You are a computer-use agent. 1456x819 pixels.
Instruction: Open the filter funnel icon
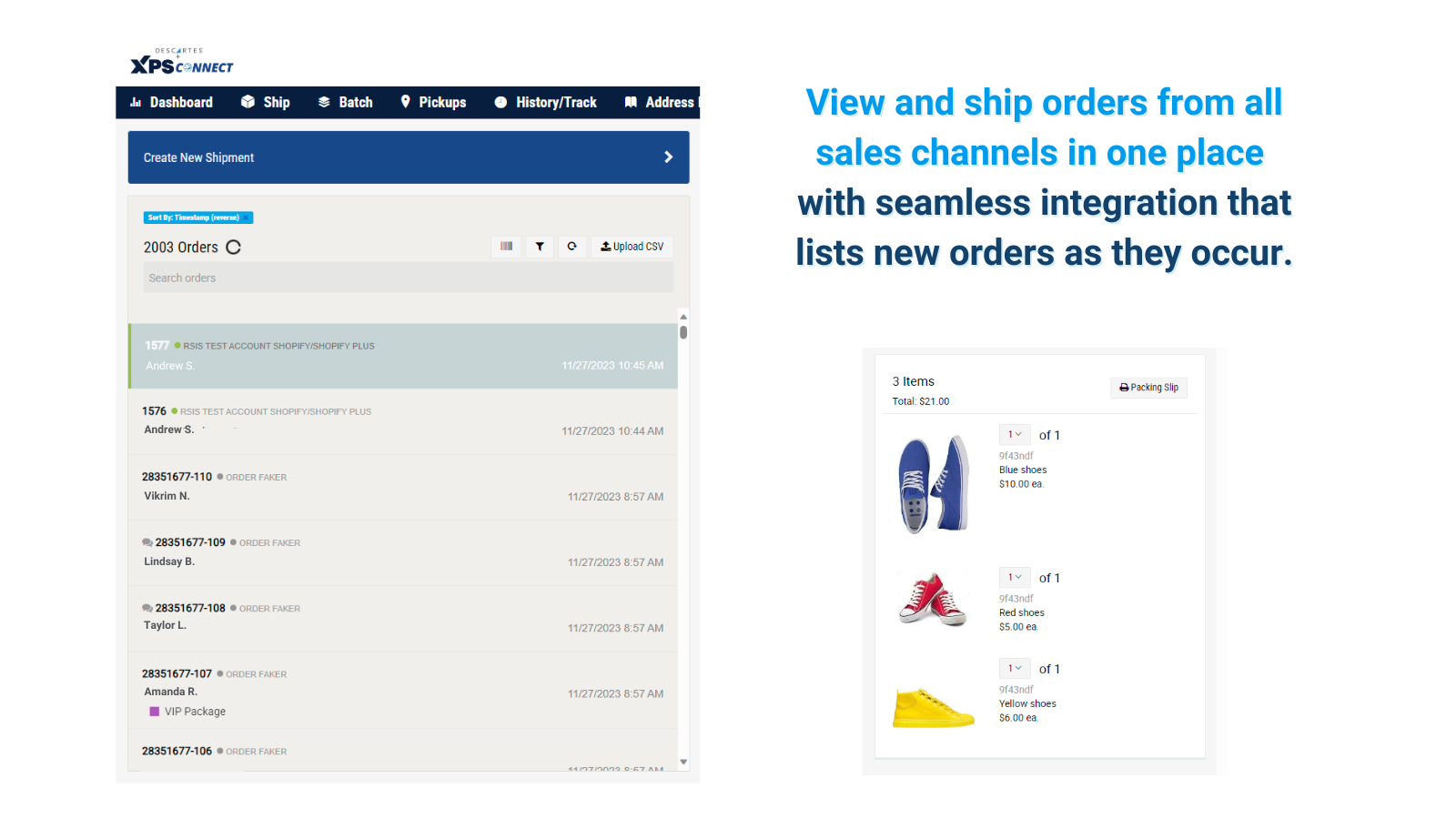[540, 247]
